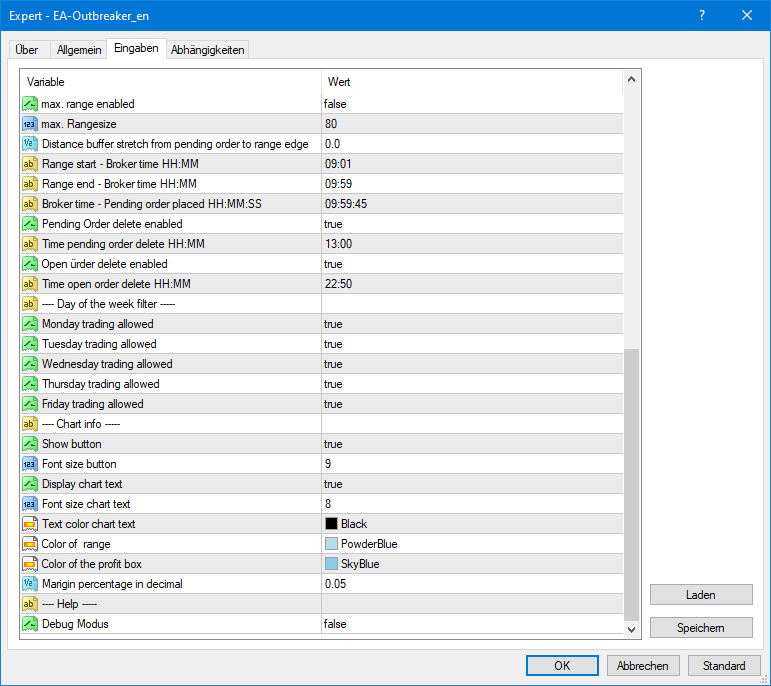Image resolution: width=771 pixels, height=686 pixels.
Task: Select the Eingaben tab
Action: click(136, 48)
